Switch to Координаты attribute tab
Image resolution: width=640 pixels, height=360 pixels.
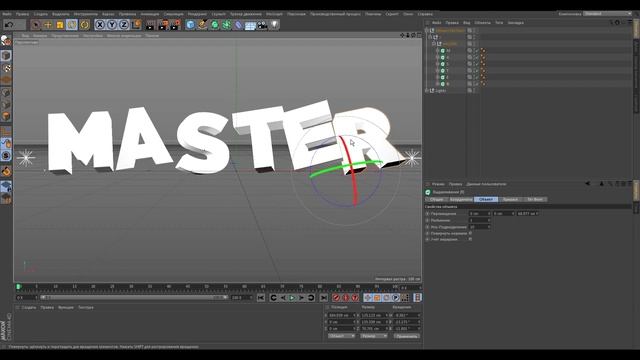click(461, 199)
